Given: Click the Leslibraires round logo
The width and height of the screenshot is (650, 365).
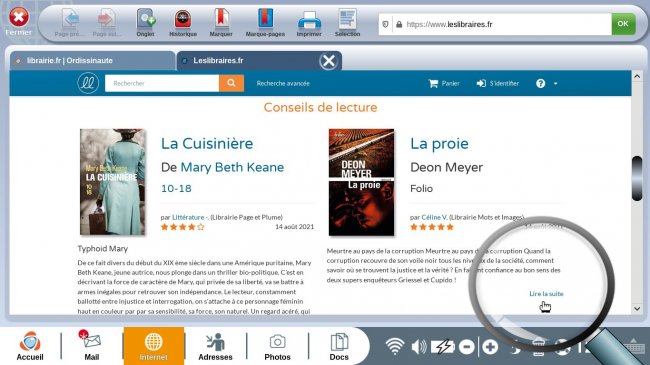Looking at the screenshot, I should pyautogui.click(x=88, y=83).
